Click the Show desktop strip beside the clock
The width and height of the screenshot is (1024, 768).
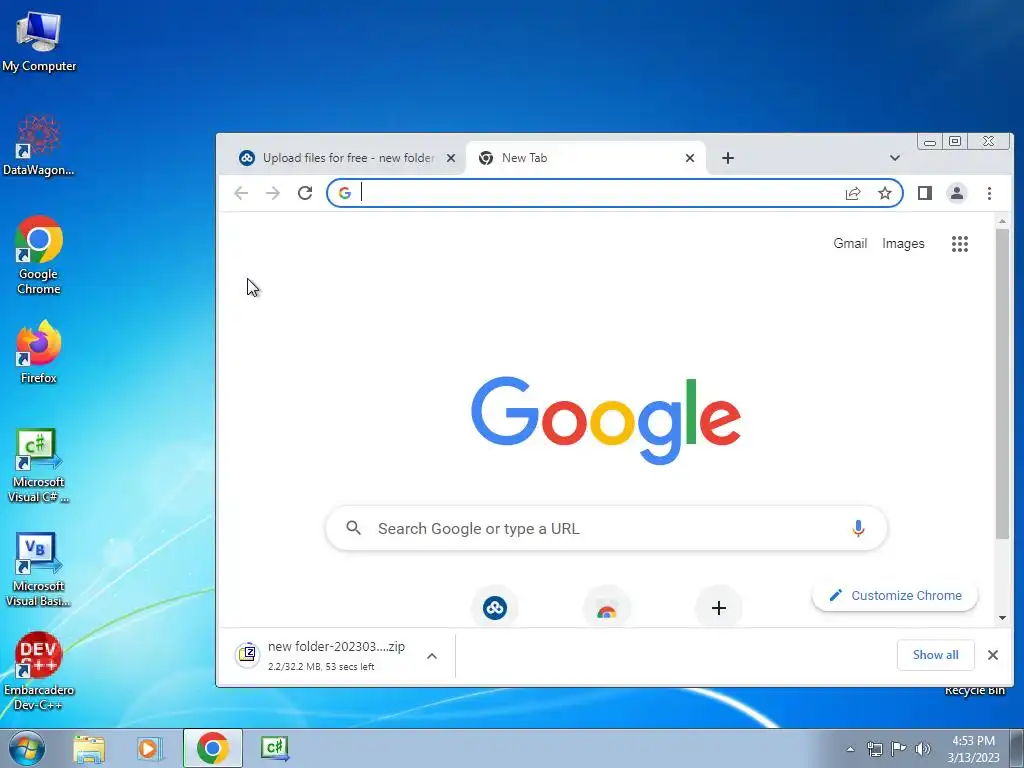click(x=1017, y=748)
